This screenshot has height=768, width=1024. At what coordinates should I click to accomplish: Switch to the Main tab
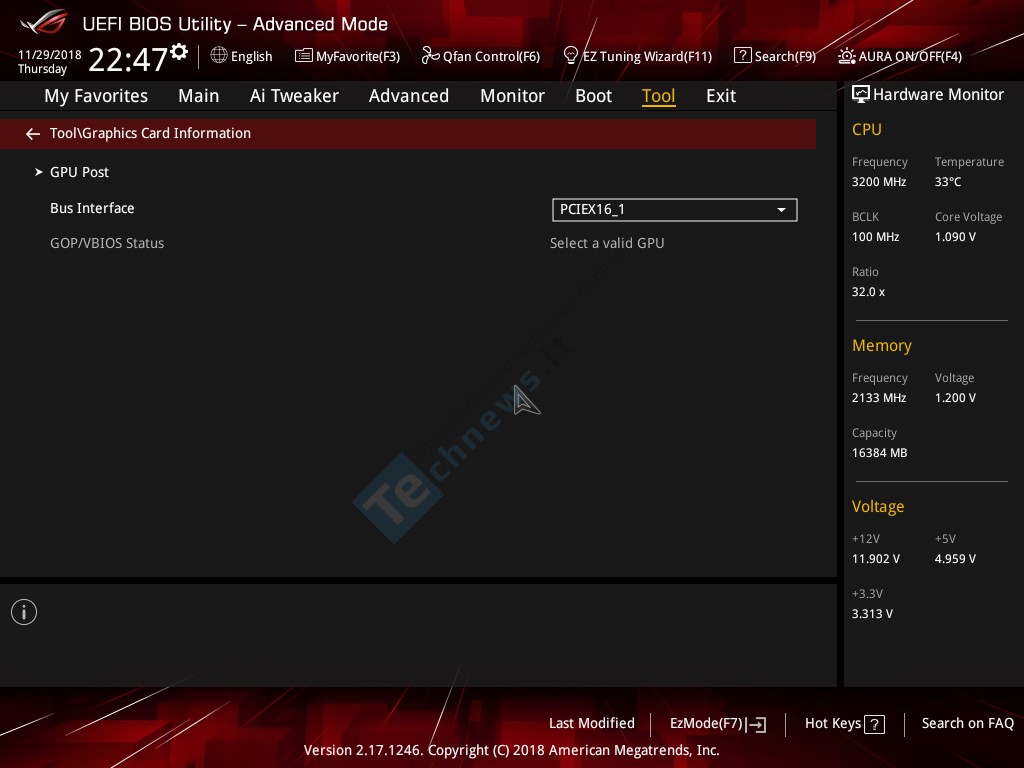pos(199,96)
